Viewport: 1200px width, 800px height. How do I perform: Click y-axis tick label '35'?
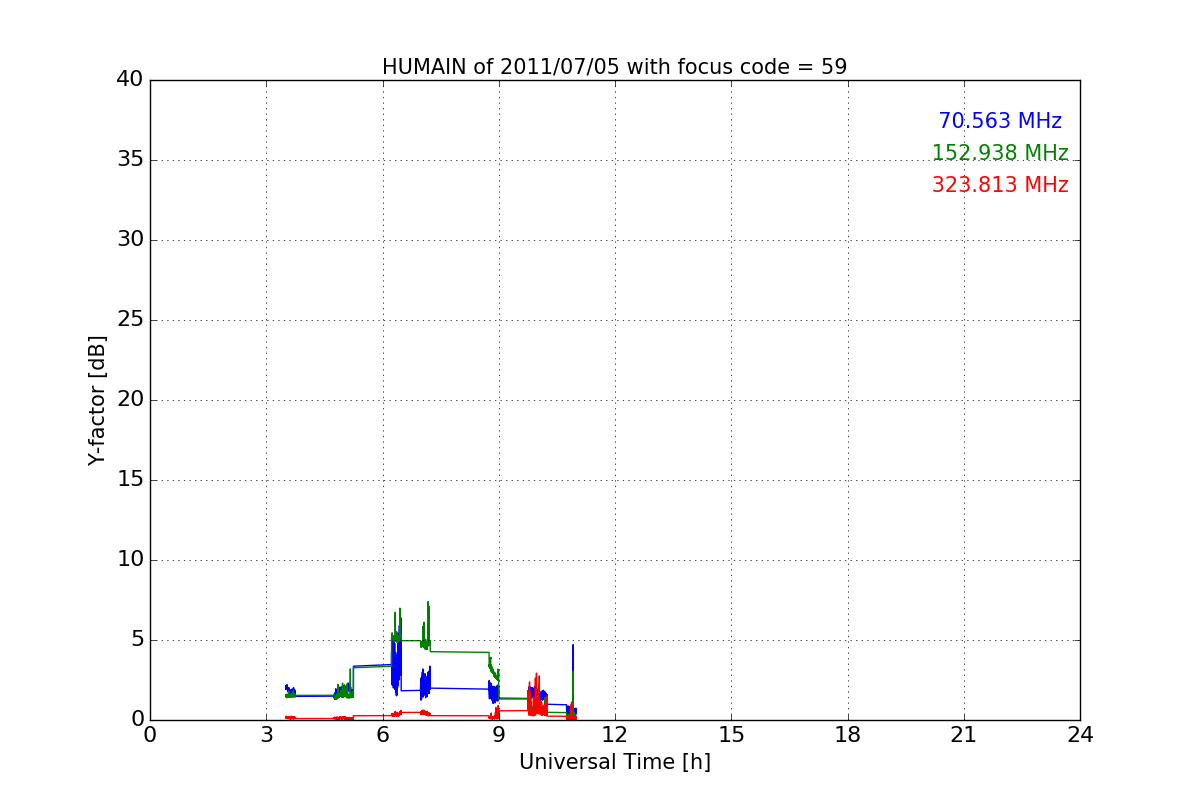pyautogui.click(x=130, y=160)
